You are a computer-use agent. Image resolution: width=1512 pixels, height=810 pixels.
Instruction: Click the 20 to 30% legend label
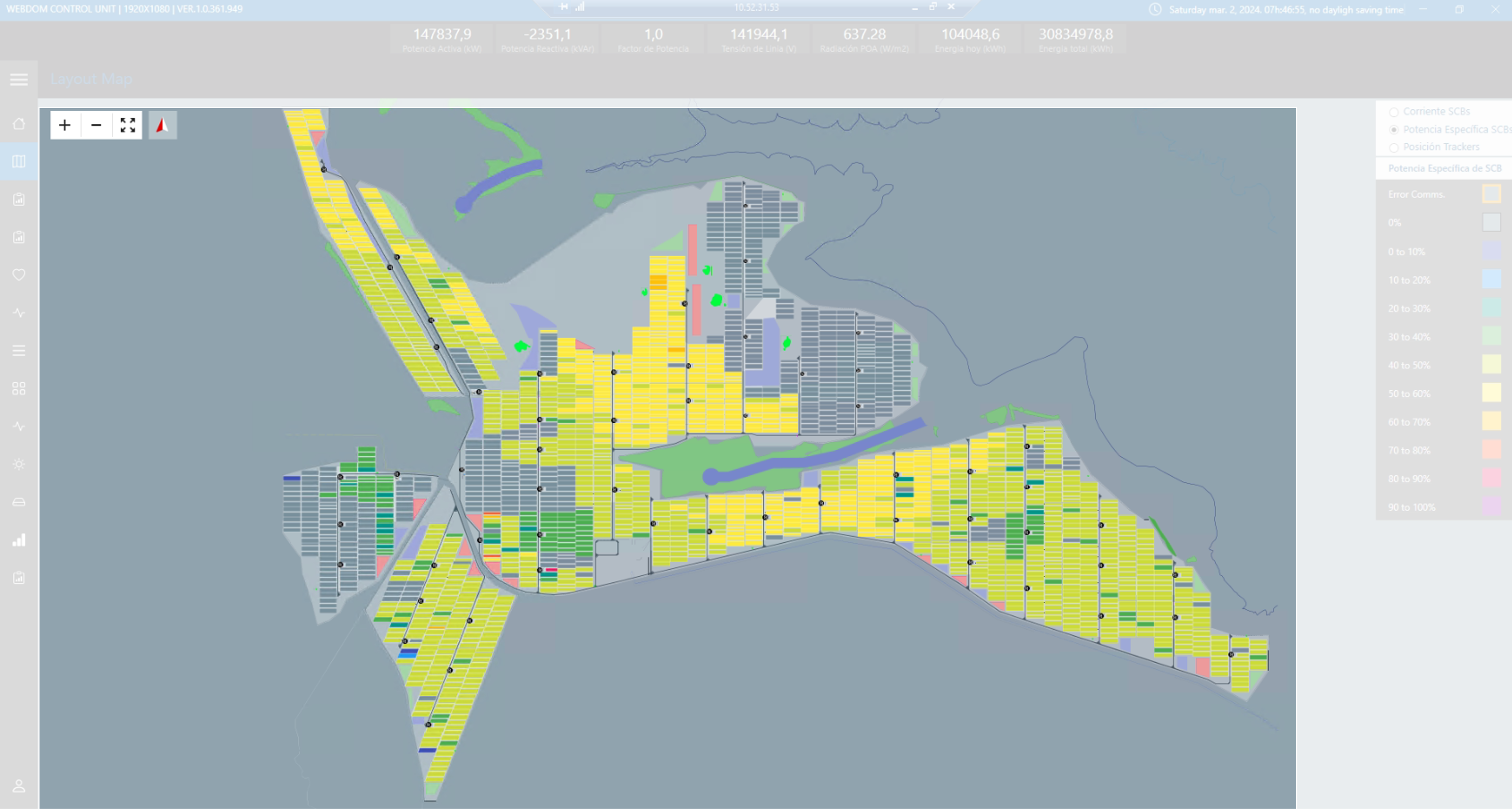pos(1409,308)
